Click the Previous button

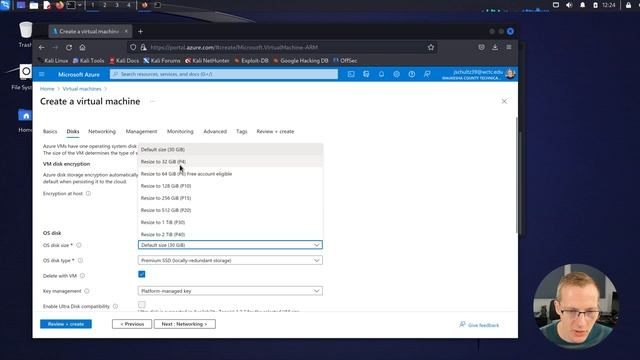132,324
